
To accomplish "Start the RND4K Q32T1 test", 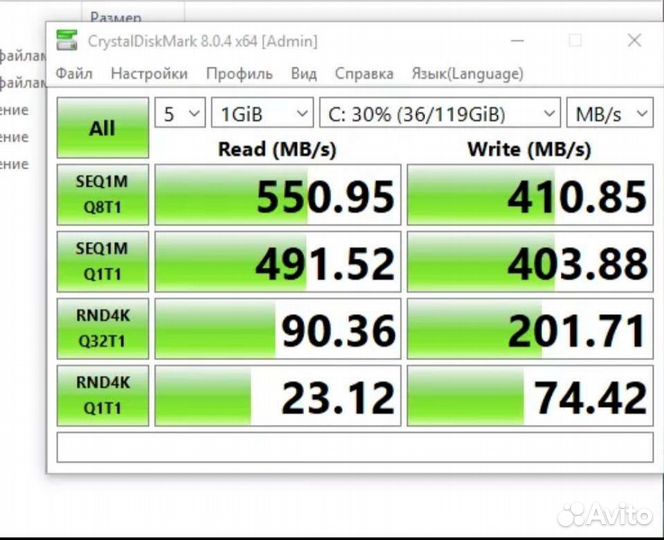I will click(103, 328).
